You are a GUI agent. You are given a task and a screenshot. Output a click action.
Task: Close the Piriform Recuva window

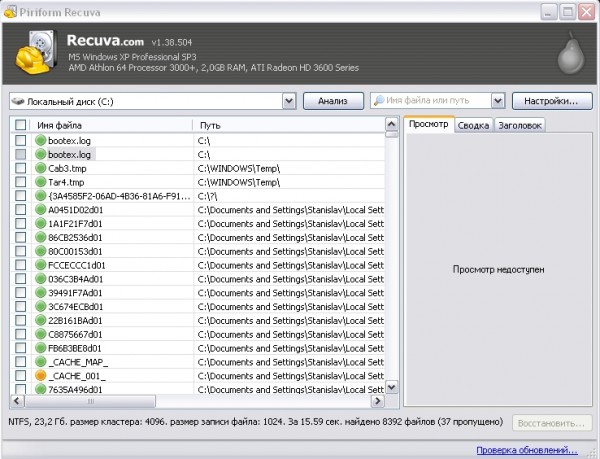click(x=586, y=12)
